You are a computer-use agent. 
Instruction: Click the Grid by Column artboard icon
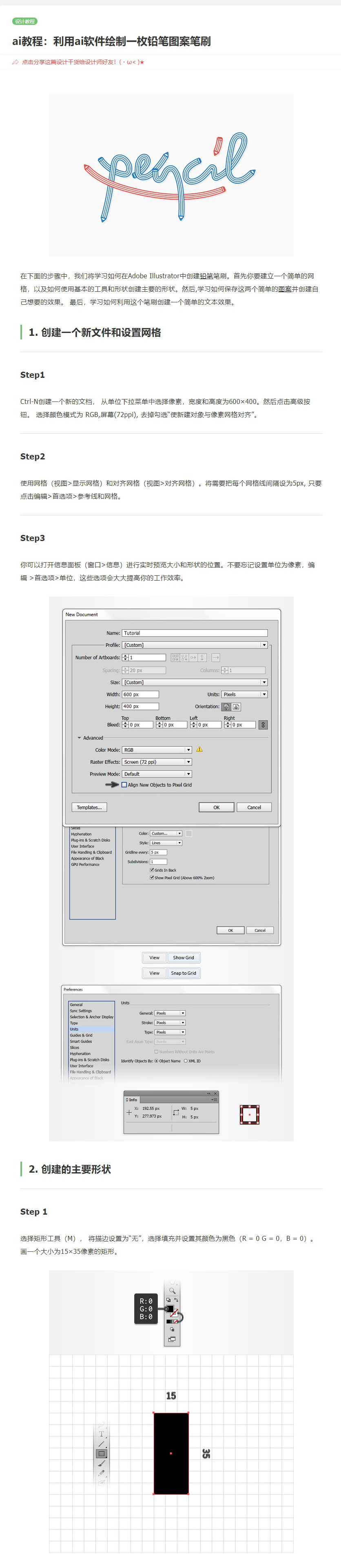[x=184, y=657]
